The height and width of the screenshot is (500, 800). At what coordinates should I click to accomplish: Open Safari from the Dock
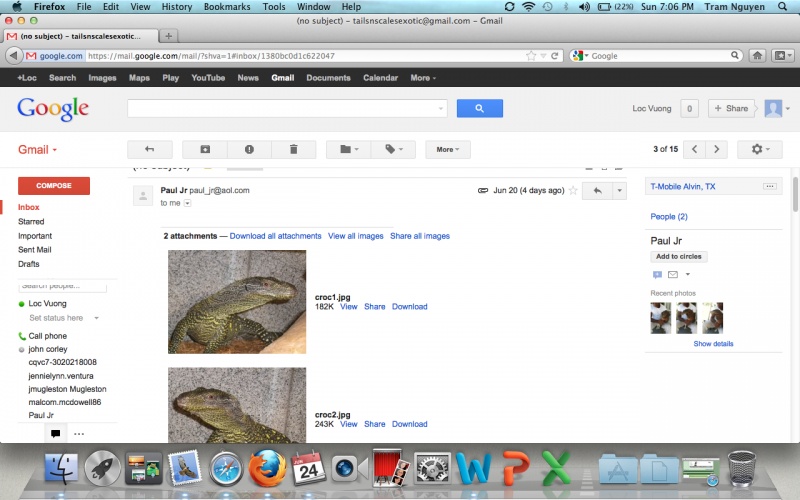tap(226, 469)
